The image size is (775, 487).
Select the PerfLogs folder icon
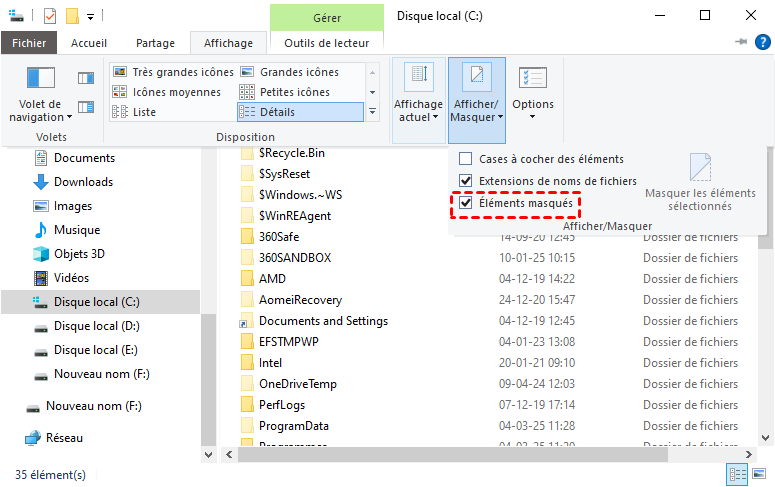[x=247, y=405]
